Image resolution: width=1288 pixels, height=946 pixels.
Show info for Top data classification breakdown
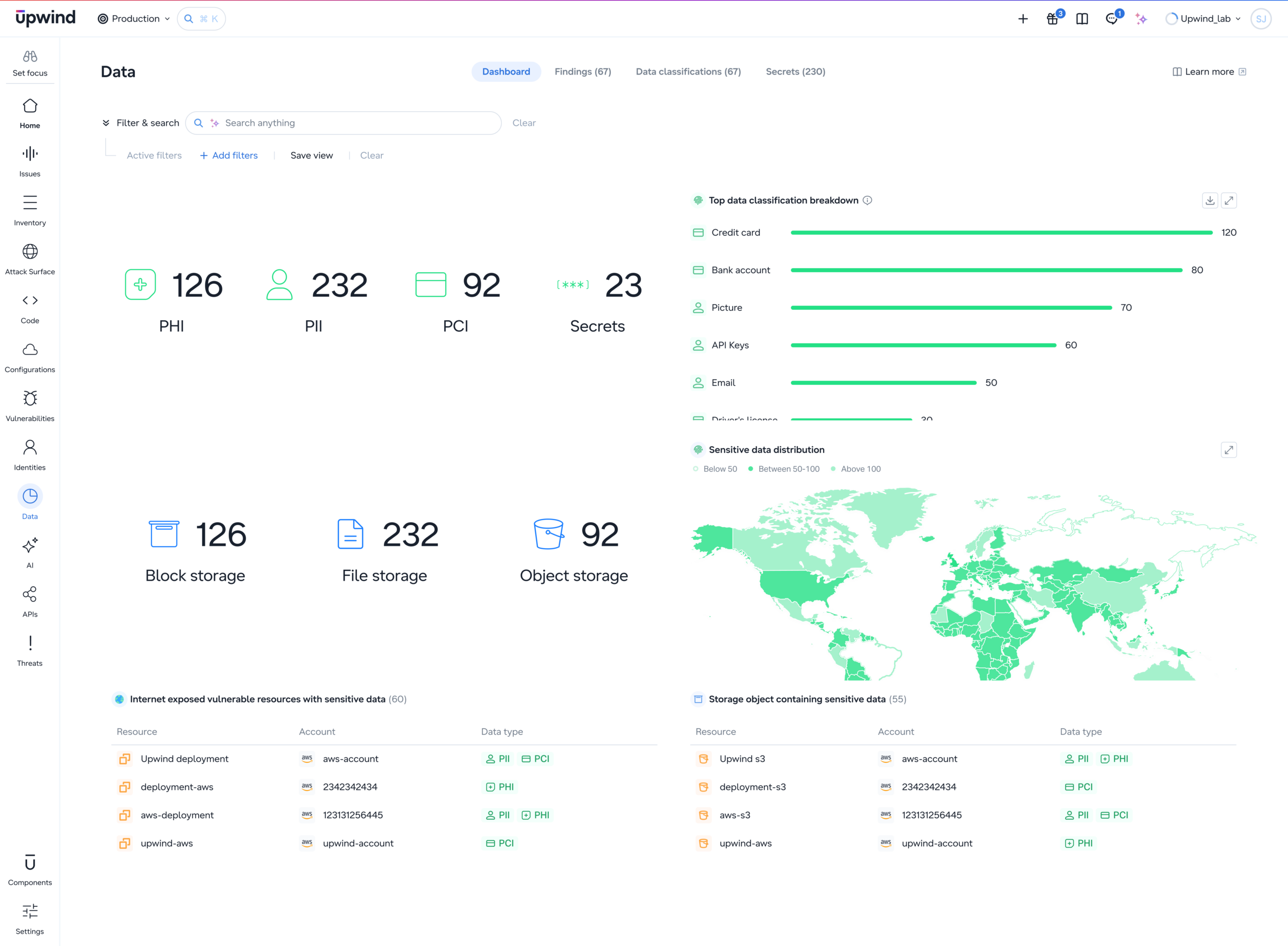coord(867,201)
